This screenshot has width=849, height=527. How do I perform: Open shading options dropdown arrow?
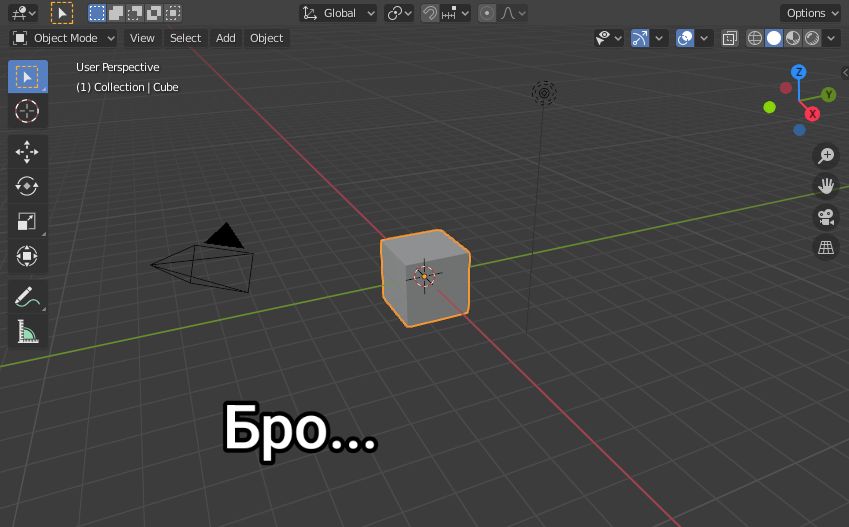(831, 38)
